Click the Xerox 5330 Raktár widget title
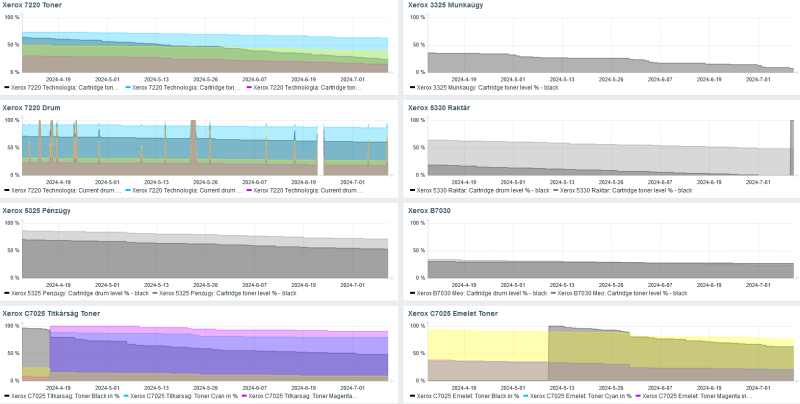 coord(439,108)
